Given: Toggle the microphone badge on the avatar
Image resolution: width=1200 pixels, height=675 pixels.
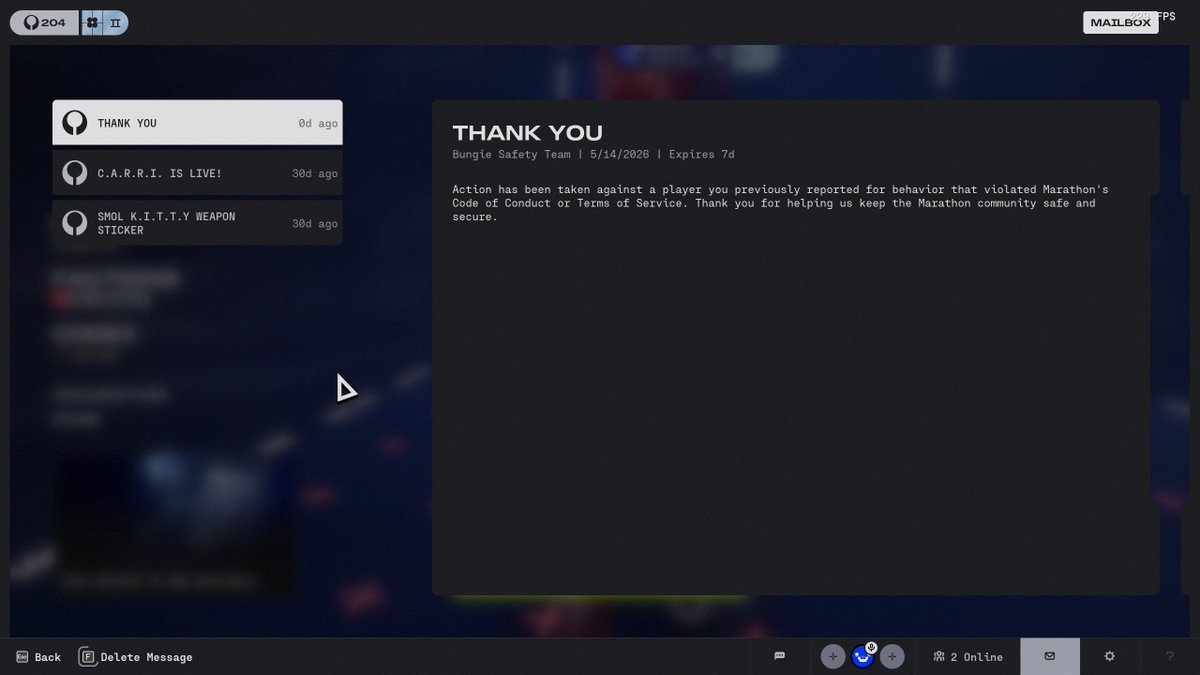Looking at the screenshot, I should 872,648.
